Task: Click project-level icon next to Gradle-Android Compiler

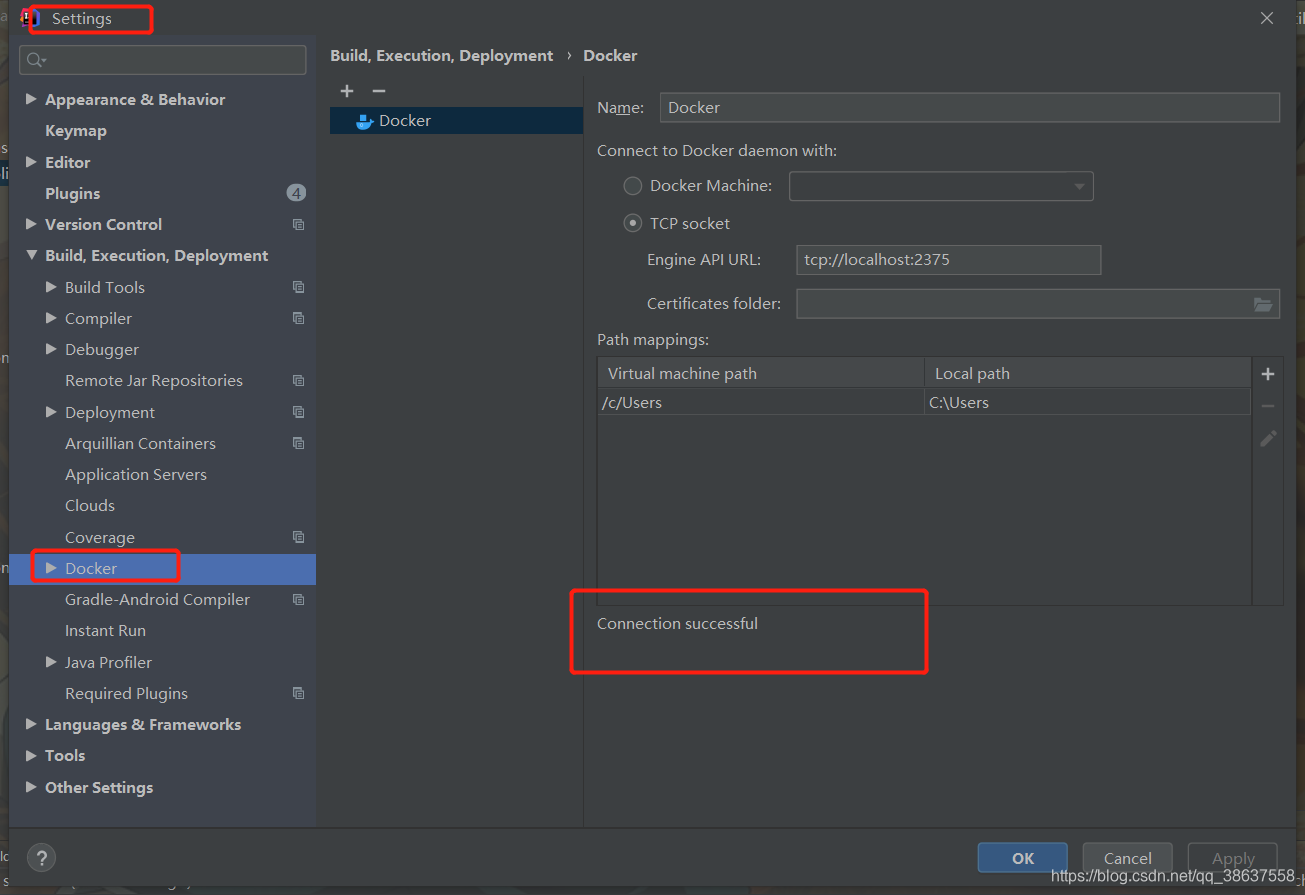Action: click(x=298, y=600)
